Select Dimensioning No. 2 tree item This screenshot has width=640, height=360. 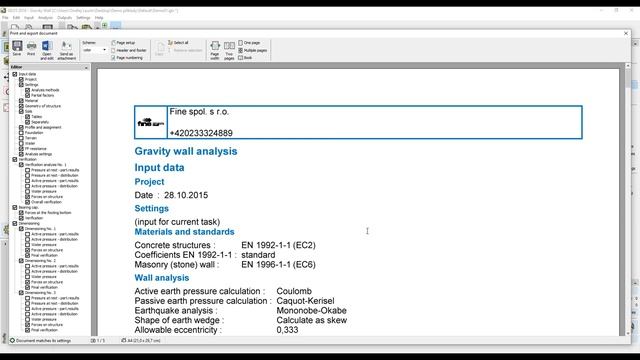coord(40,261)
